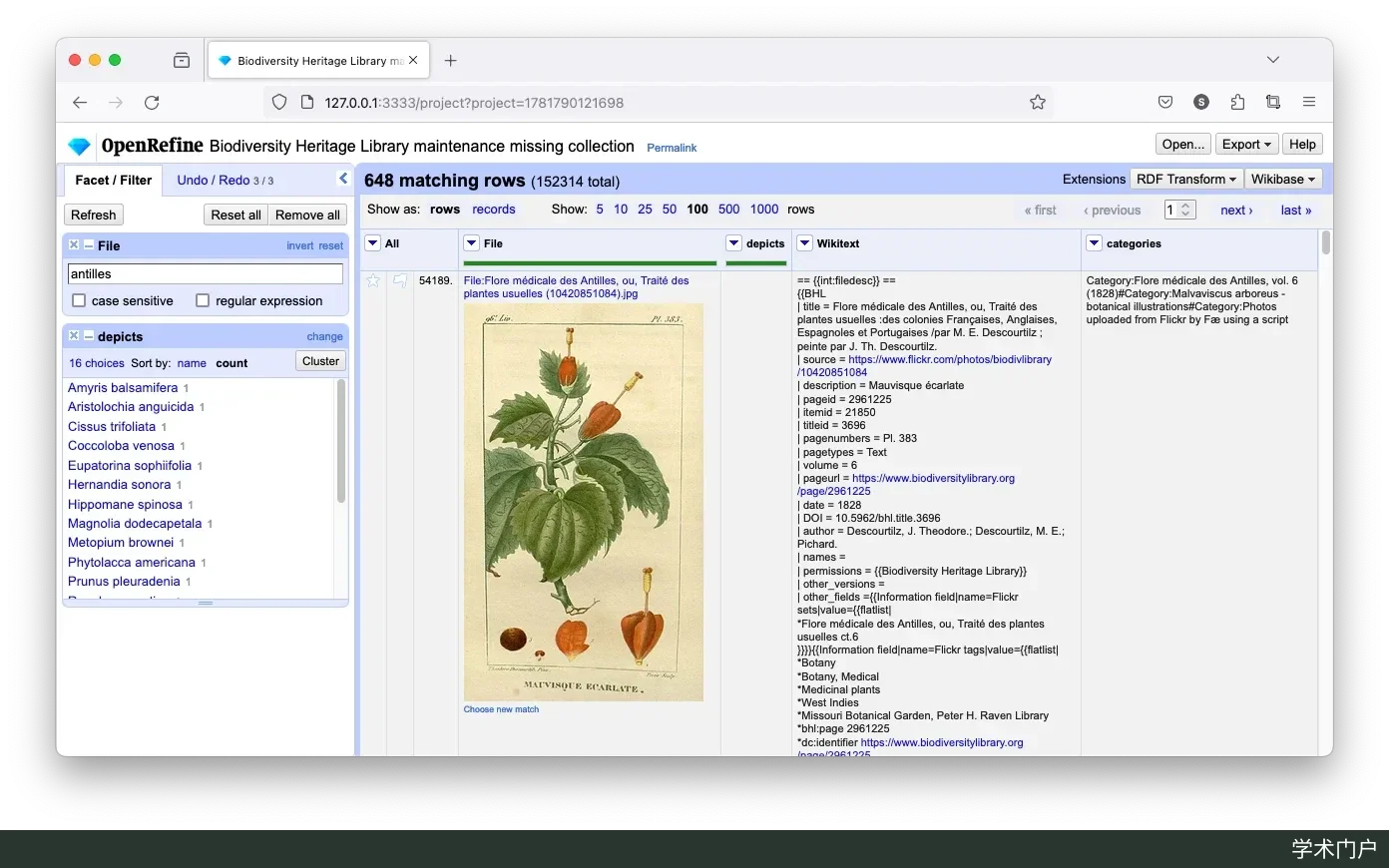
Task: Click the File facet text filter field
Action: pyautogui.click(x=206, y=273)
